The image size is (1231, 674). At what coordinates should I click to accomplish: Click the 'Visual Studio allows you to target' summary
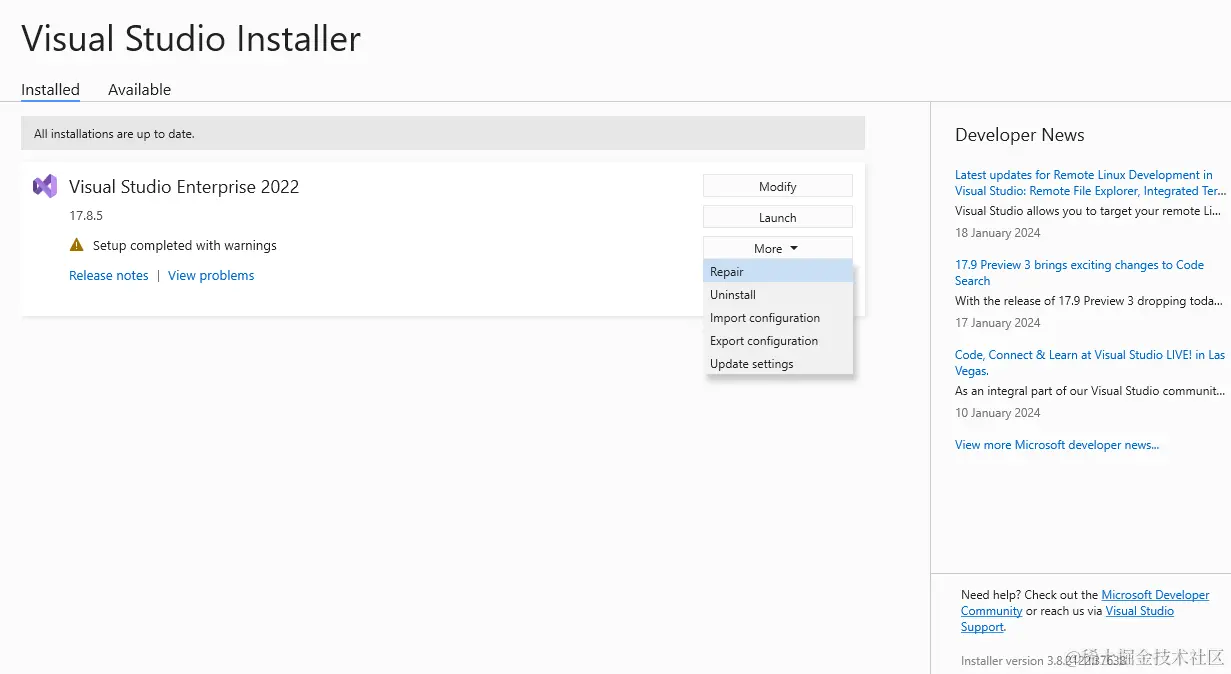click(x=1089, y=210)
